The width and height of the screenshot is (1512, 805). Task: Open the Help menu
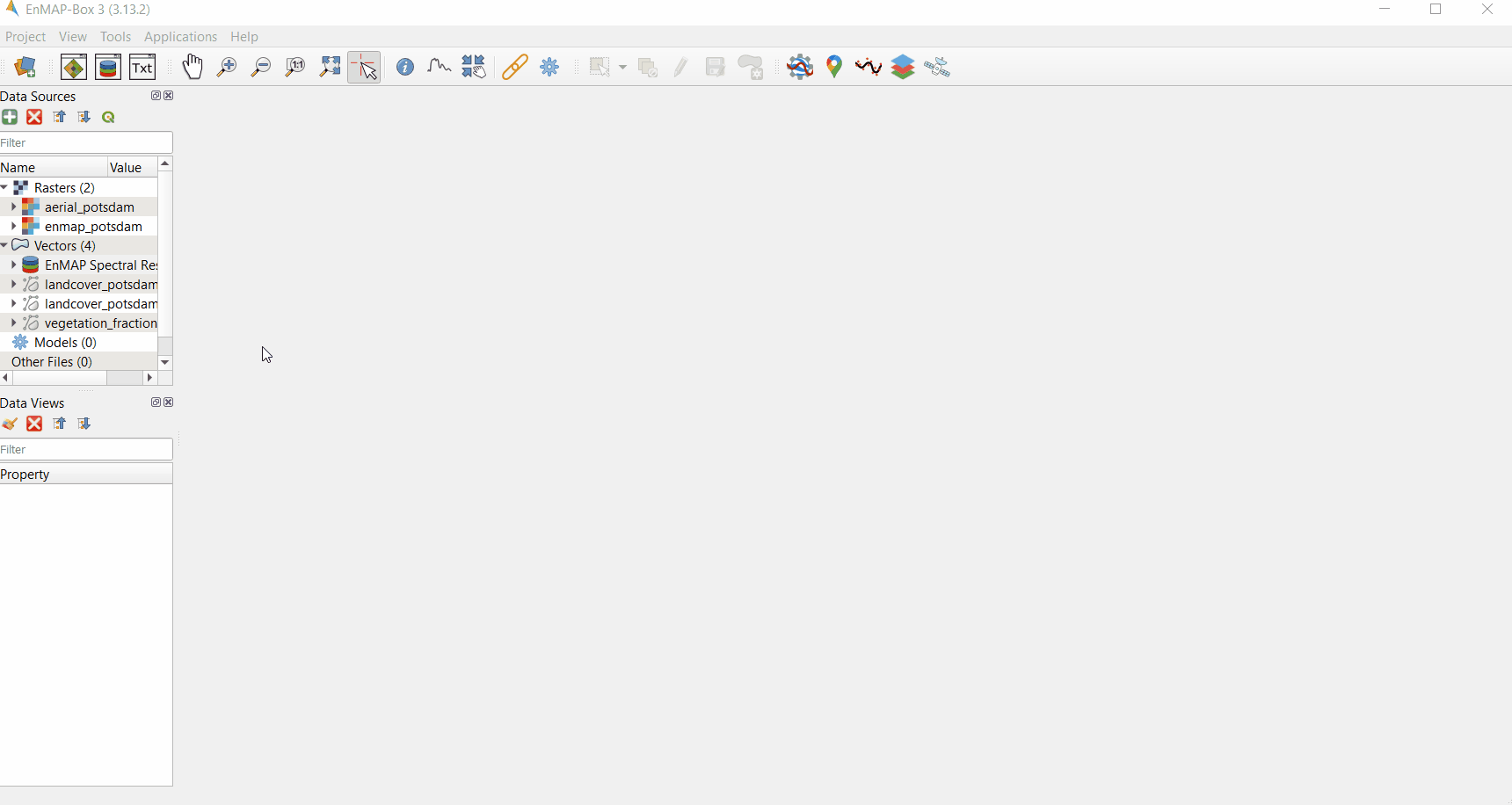(x=244, y=37)
